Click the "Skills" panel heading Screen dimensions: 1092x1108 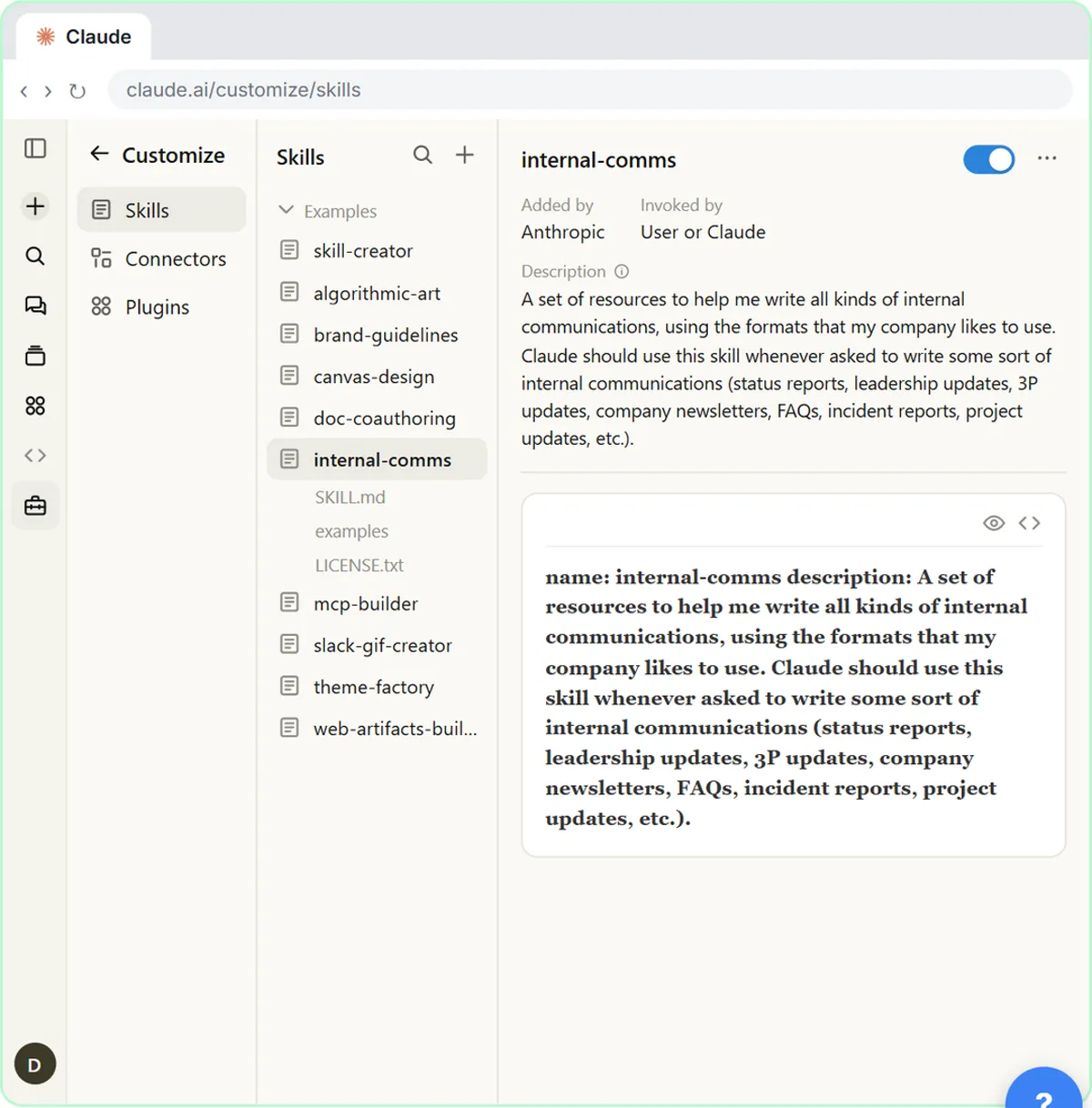tap(300, 157)
